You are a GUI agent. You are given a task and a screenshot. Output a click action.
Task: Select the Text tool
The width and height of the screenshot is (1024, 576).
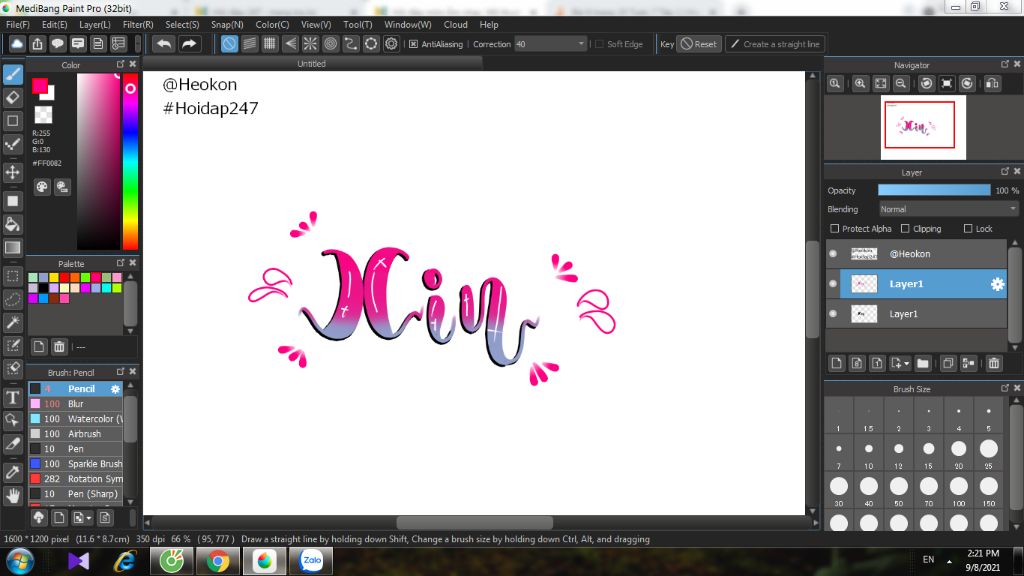click(x=12, y=397)
